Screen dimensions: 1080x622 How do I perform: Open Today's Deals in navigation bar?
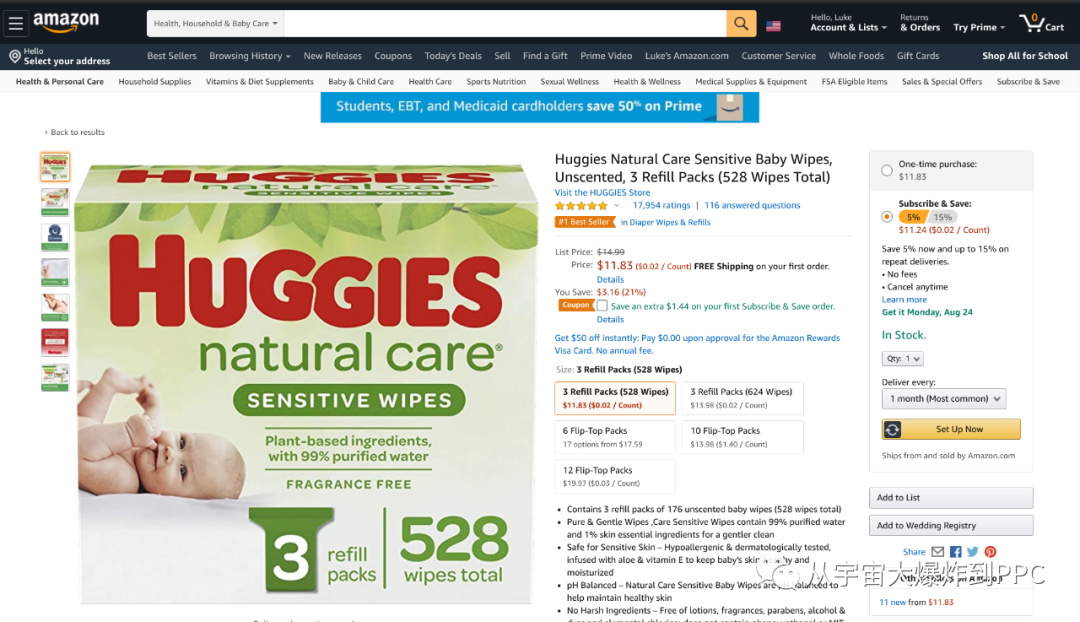click(x=453, y=56)
